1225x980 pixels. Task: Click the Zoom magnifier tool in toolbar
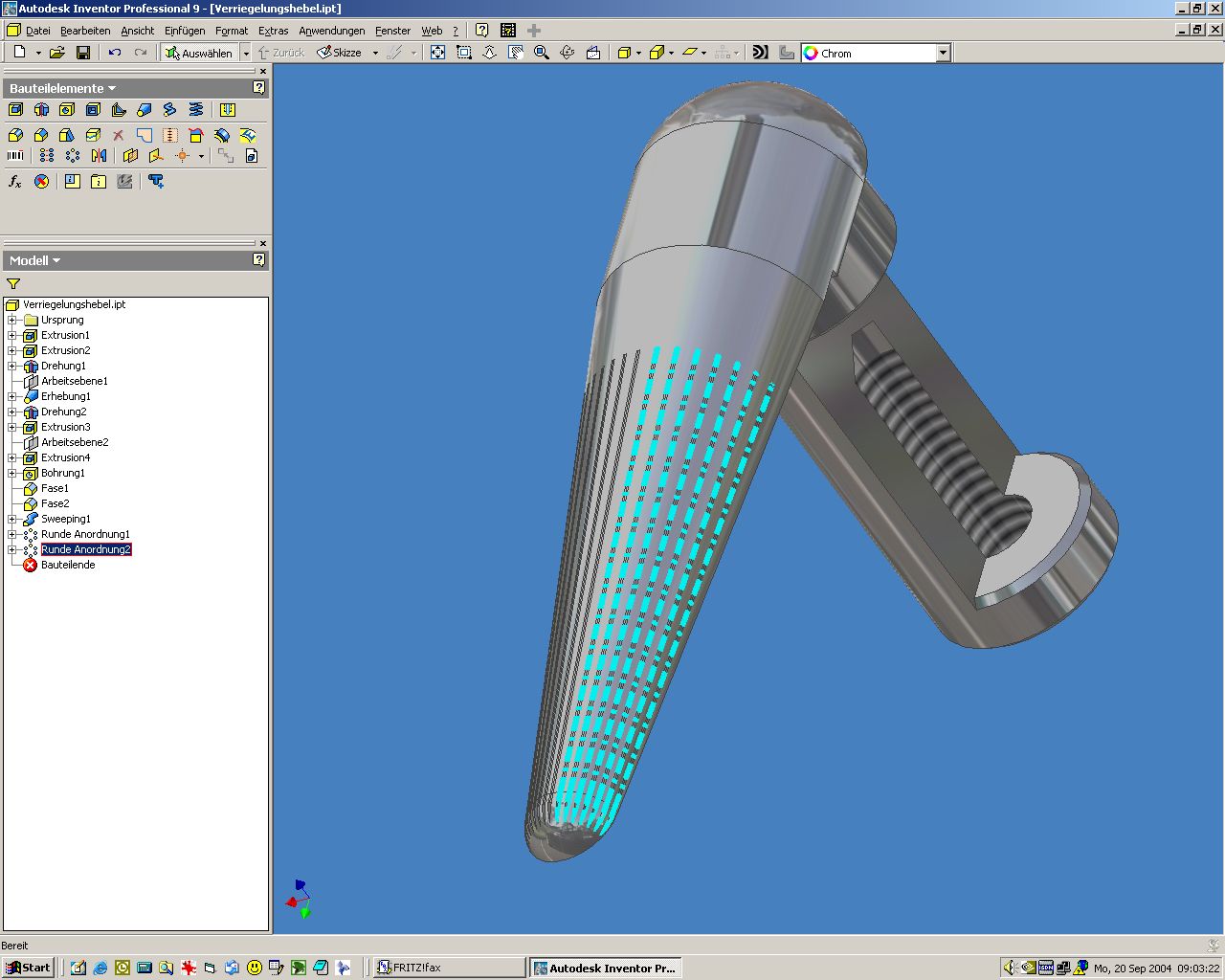tap(542, 53)
